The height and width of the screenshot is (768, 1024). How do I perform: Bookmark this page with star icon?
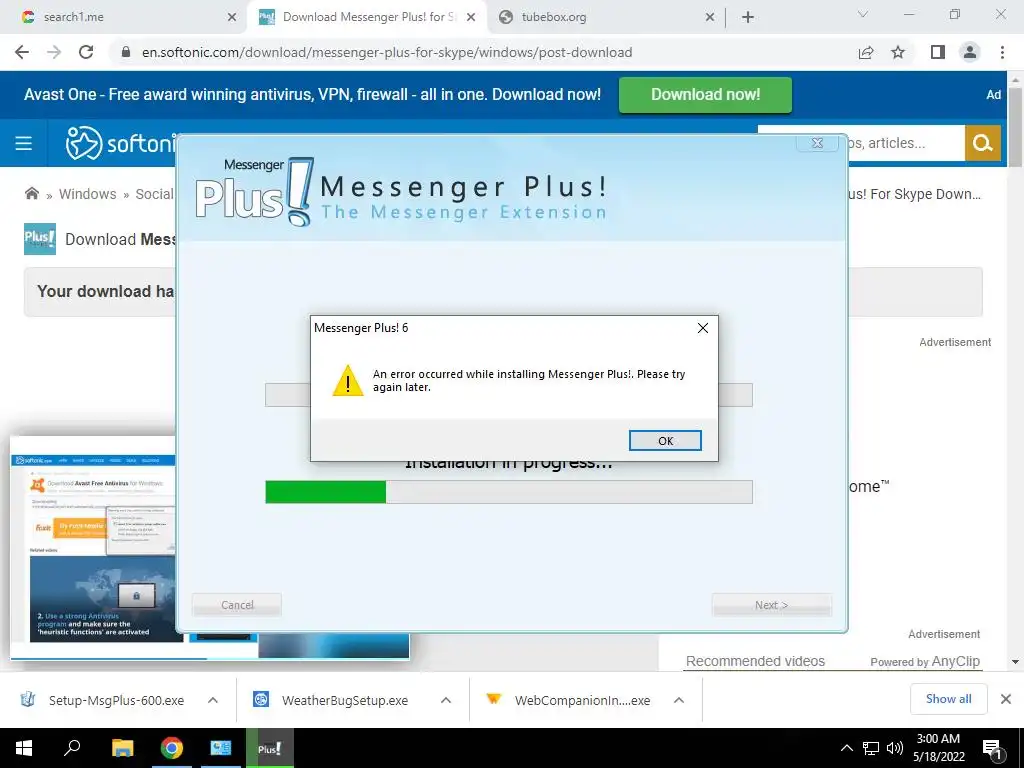[898, 52]
